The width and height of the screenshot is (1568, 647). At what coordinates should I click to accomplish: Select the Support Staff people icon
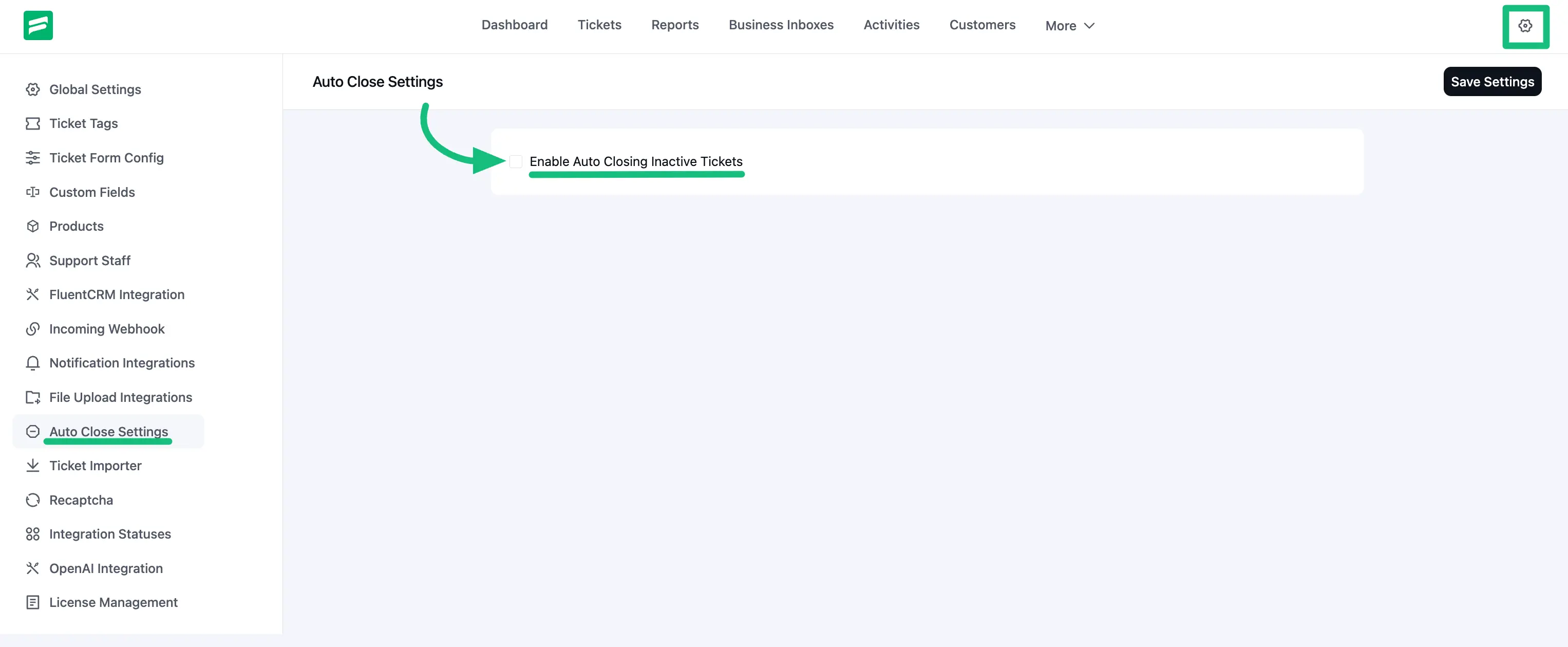(33, 260)
